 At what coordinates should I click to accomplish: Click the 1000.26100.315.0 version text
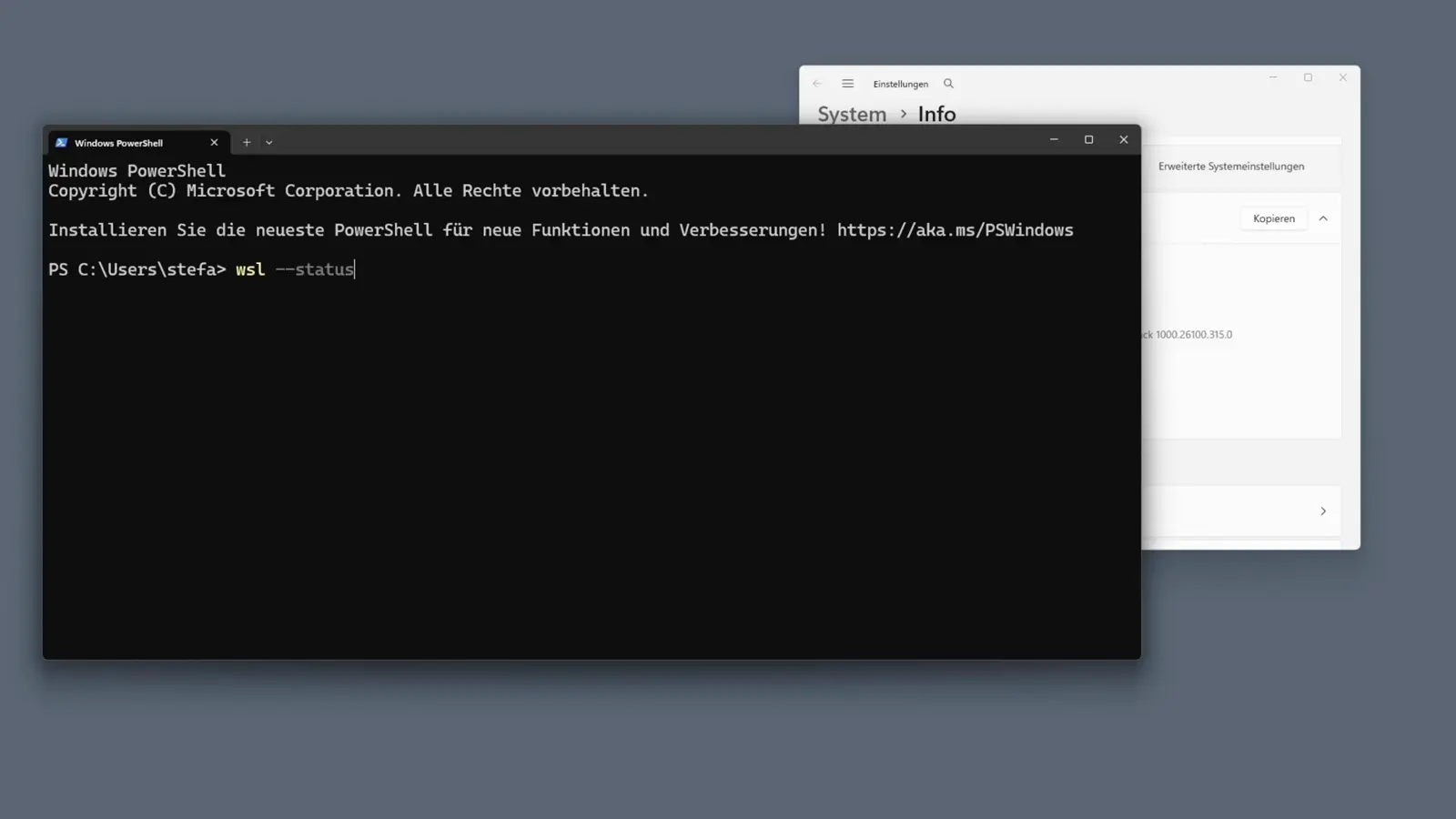(x=1194, y=335)
